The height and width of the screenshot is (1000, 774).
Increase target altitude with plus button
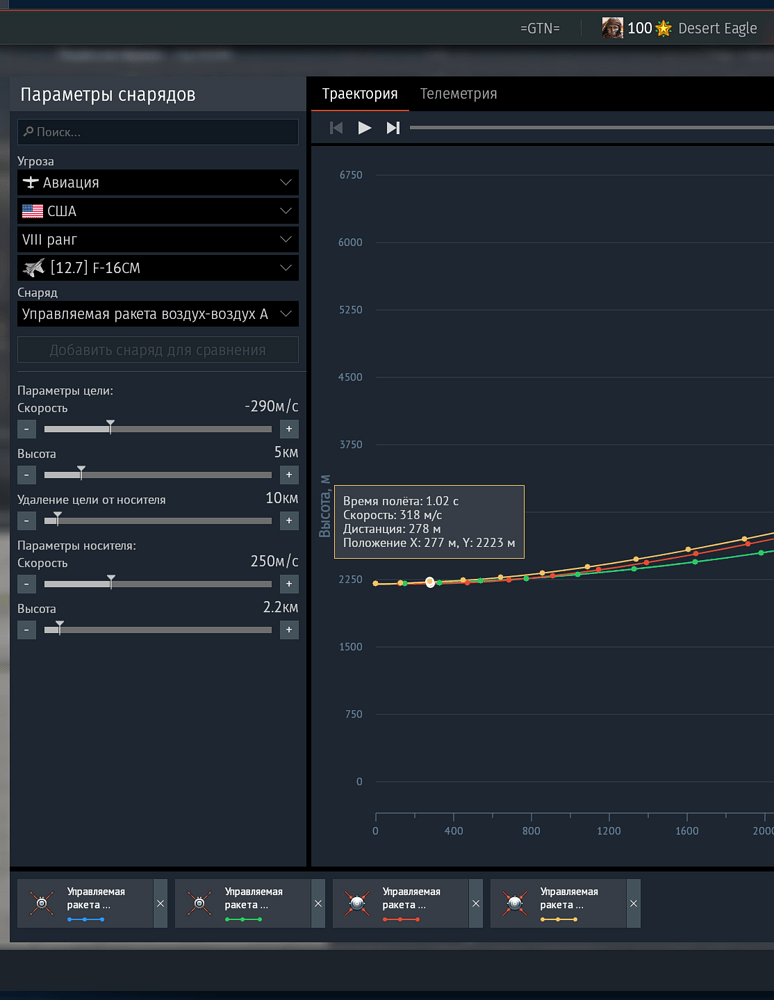coord(289,475)
